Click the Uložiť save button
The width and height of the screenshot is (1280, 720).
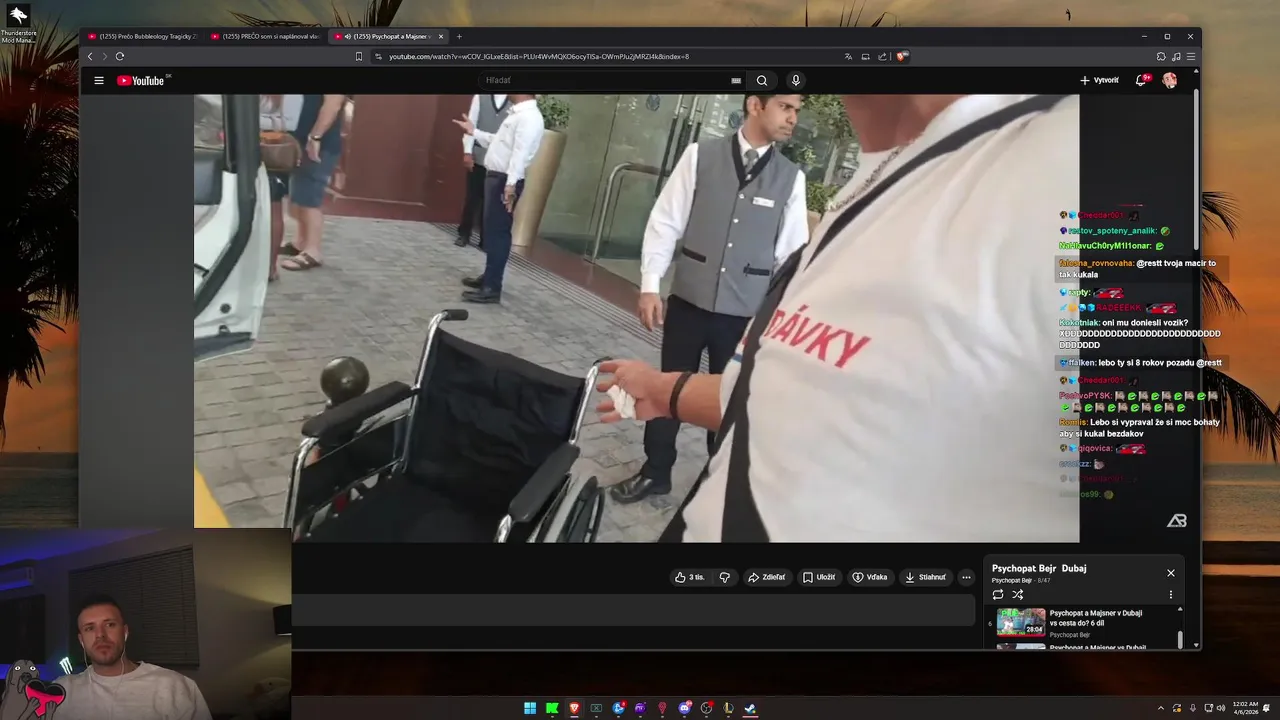click(x=818, y=577)
